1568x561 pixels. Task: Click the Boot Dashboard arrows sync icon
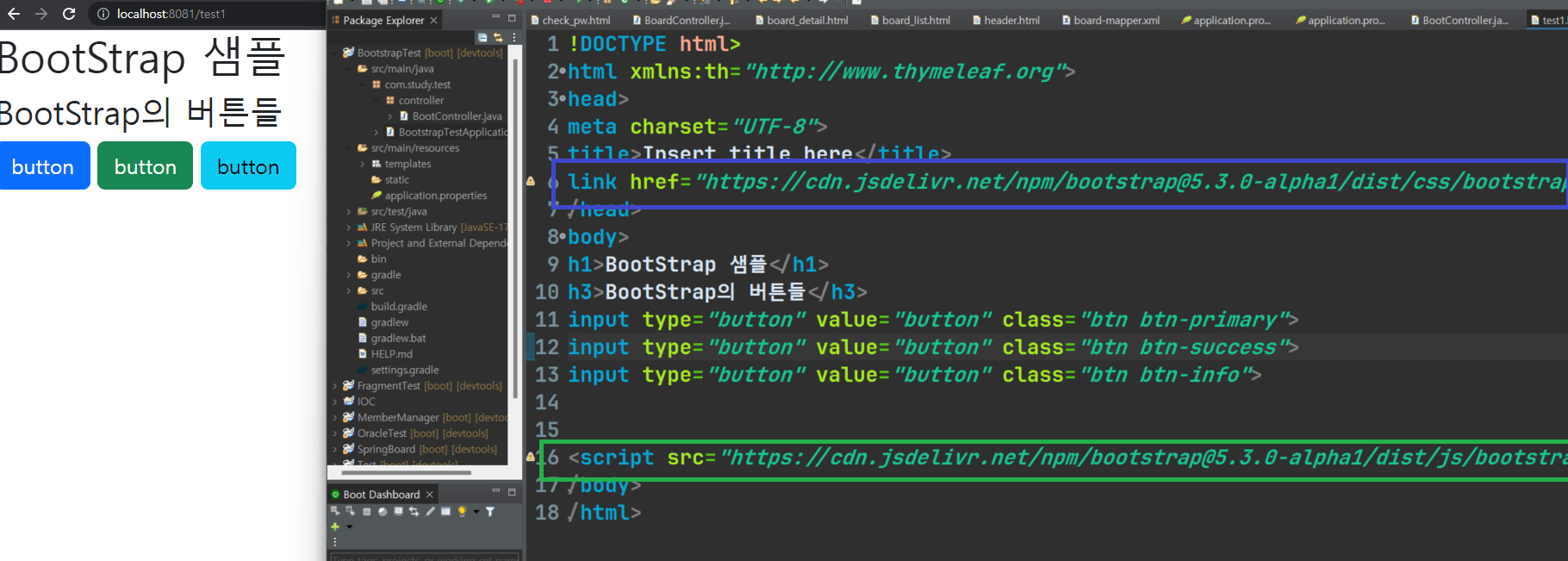tap(414, 511)
